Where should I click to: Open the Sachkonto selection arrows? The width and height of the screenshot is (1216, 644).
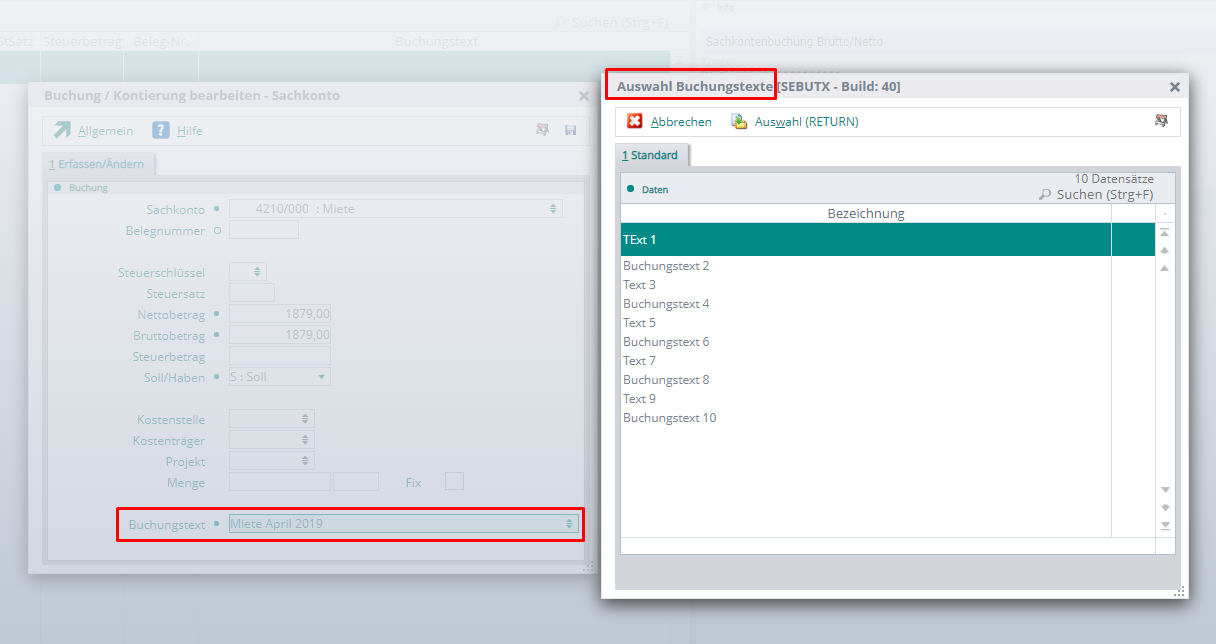(x=553, y=209)
